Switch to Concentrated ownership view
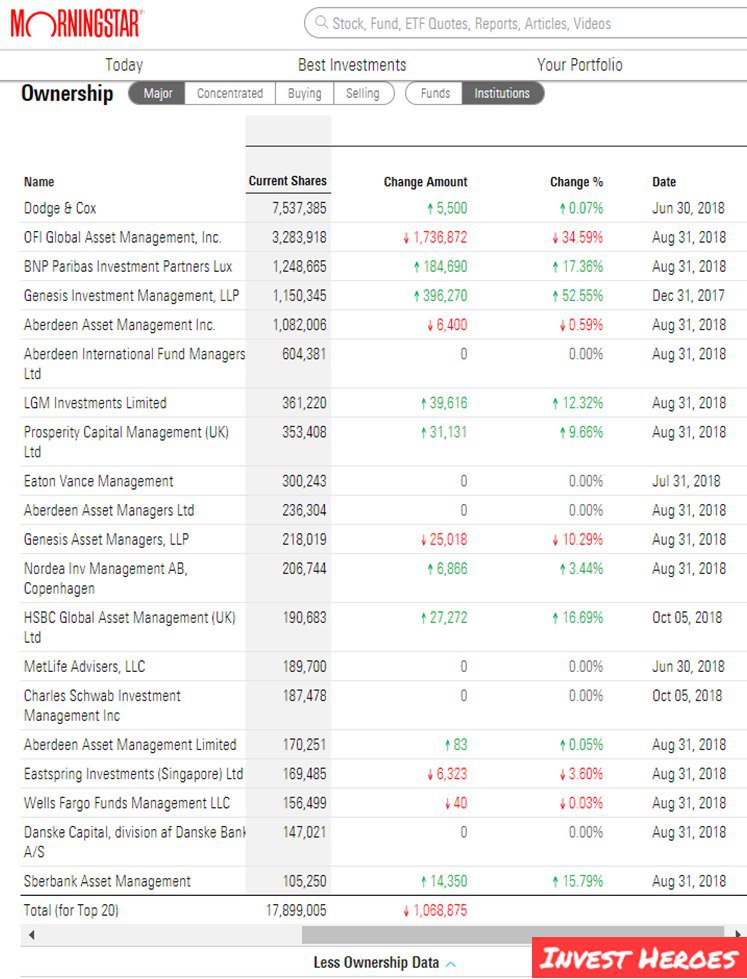This screenshot has width=747, height=979. 230,93
